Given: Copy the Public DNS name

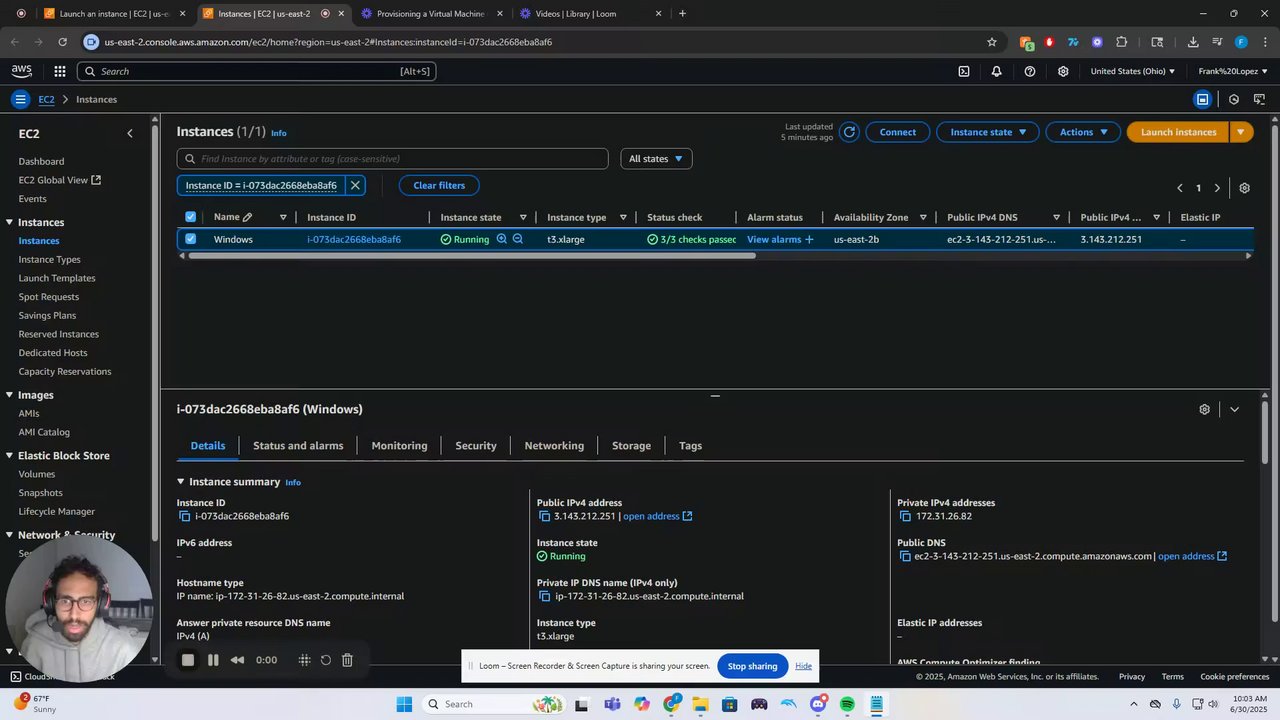Looking at the screenshot, I should [x=904, y=556].
